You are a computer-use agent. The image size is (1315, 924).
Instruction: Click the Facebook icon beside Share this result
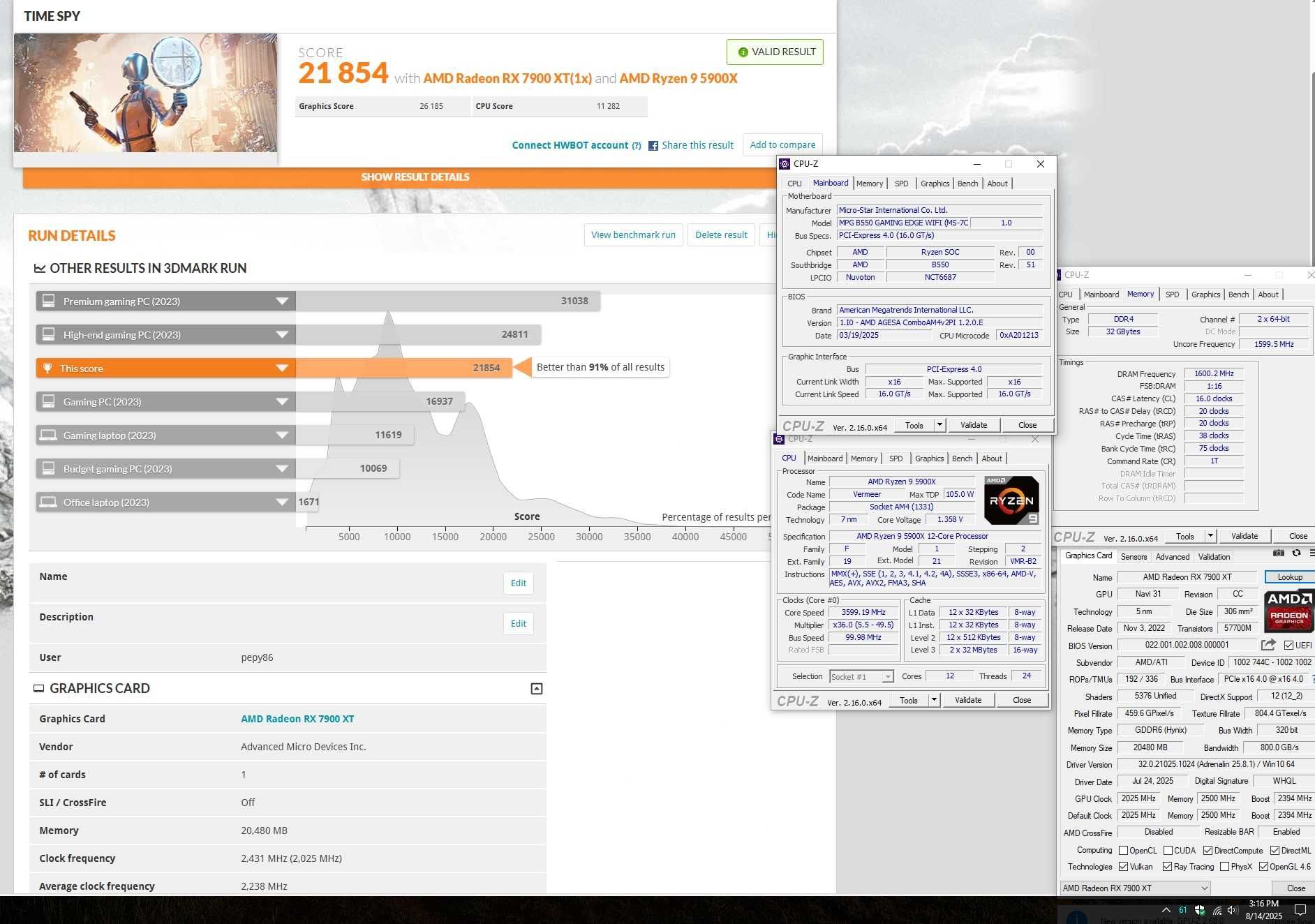653,146
